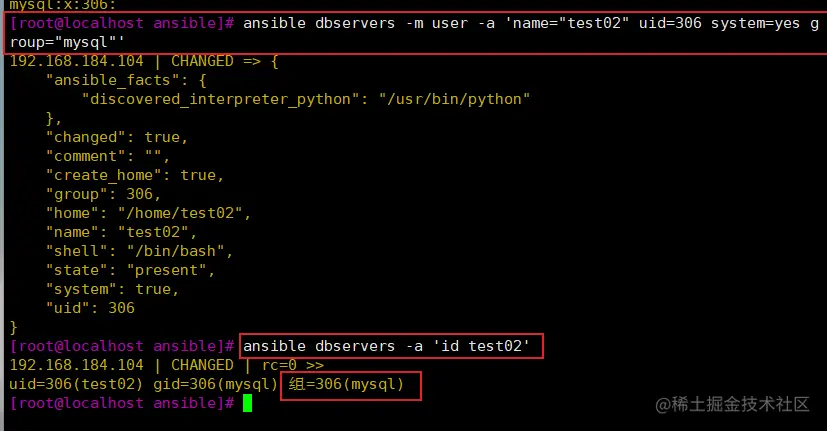Select the "create_home": true line
Viewport: 827px width, 431px height.
[134, 175]
